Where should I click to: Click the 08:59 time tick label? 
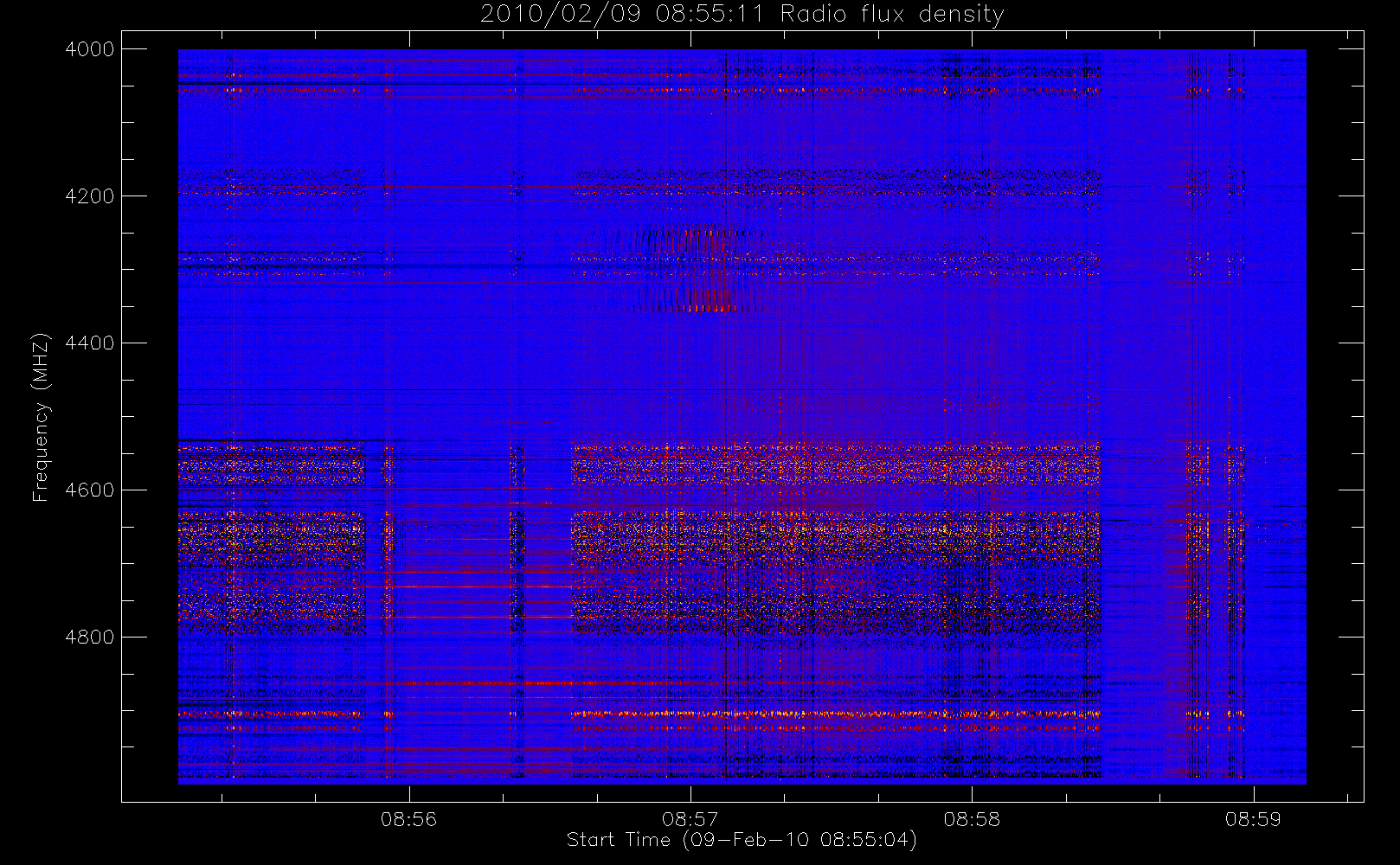click(1253, 819)
